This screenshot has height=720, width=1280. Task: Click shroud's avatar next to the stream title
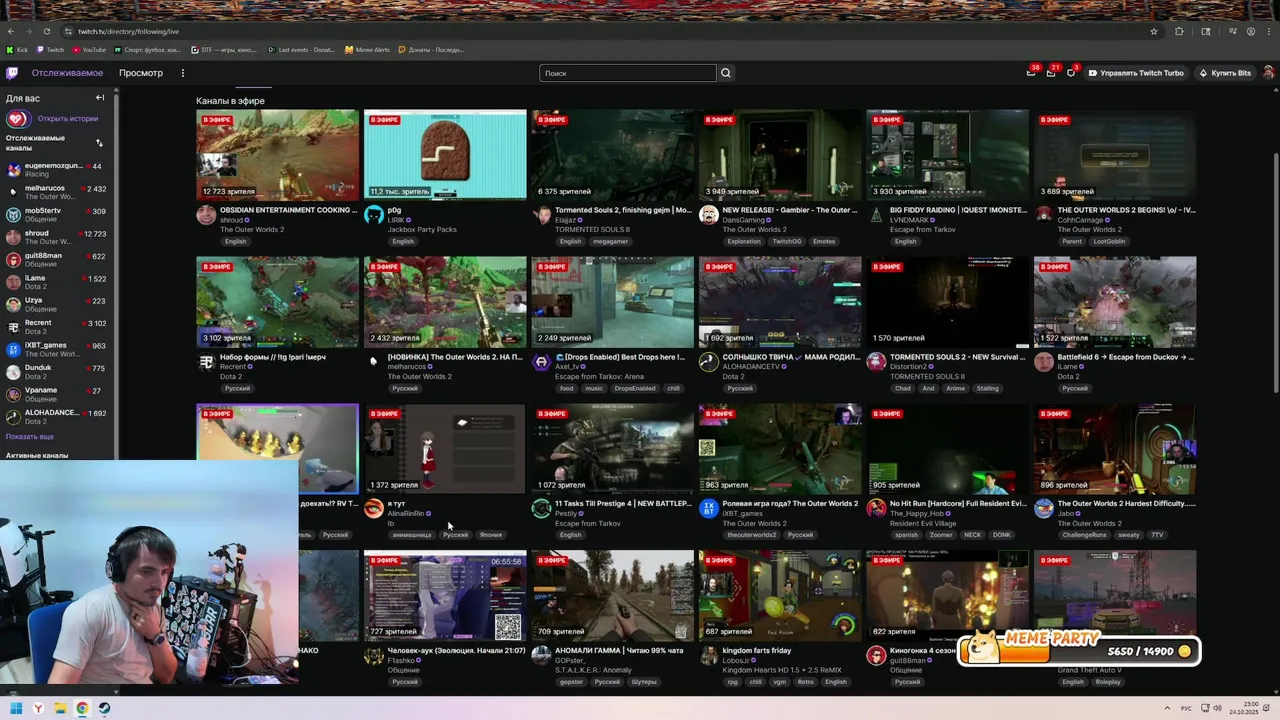click(206, 215)
